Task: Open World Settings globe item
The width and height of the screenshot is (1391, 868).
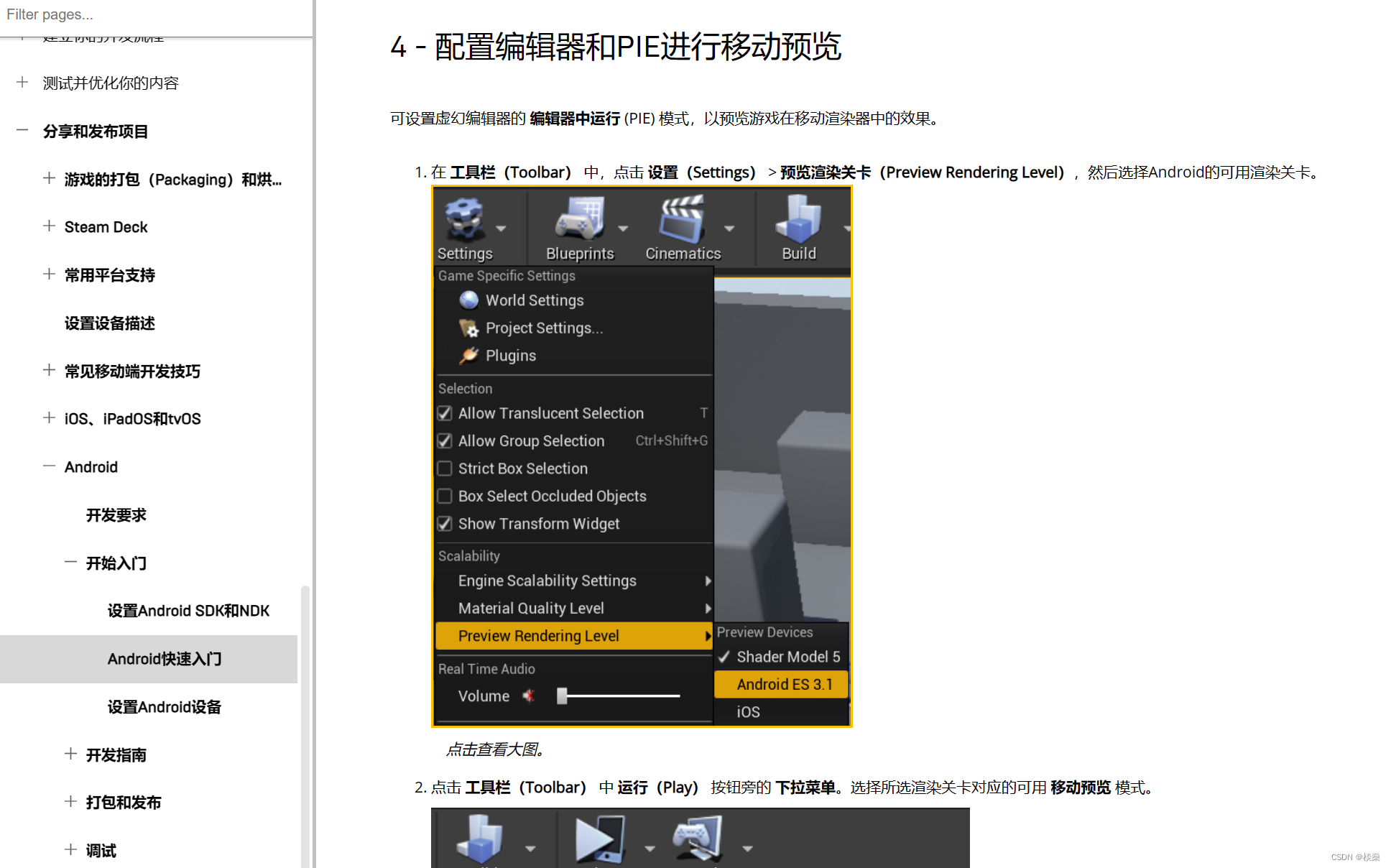Action: [x=469, y=300]
